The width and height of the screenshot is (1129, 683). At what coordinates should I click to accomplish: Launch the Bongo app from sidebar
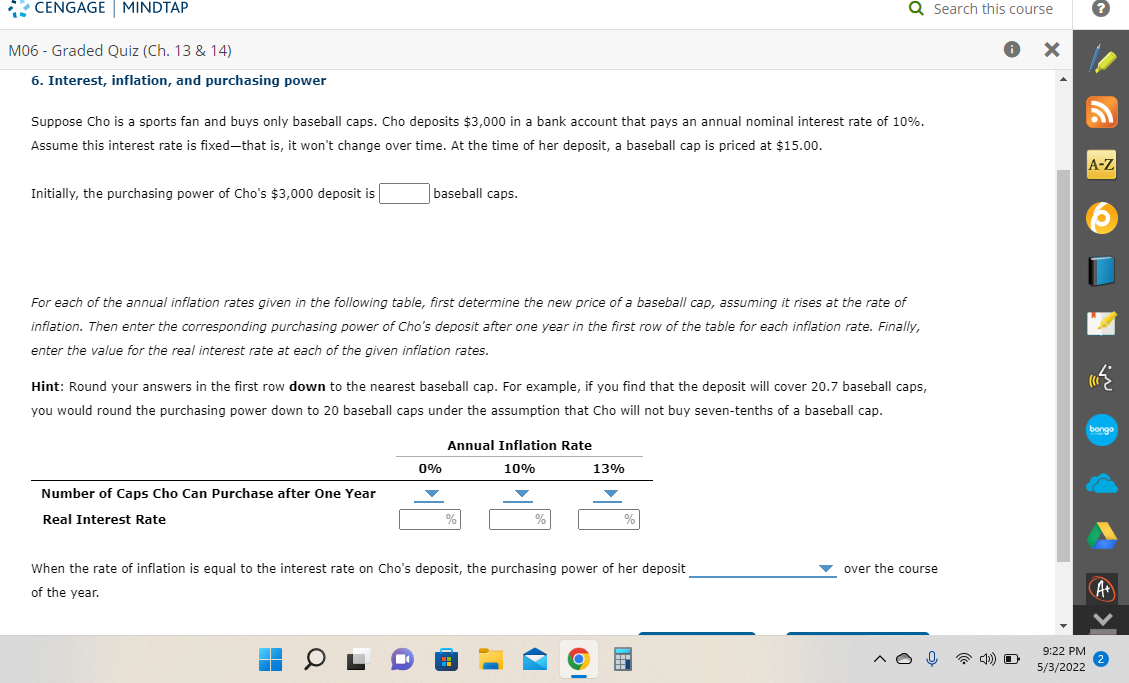click(x=1101, y=430)
